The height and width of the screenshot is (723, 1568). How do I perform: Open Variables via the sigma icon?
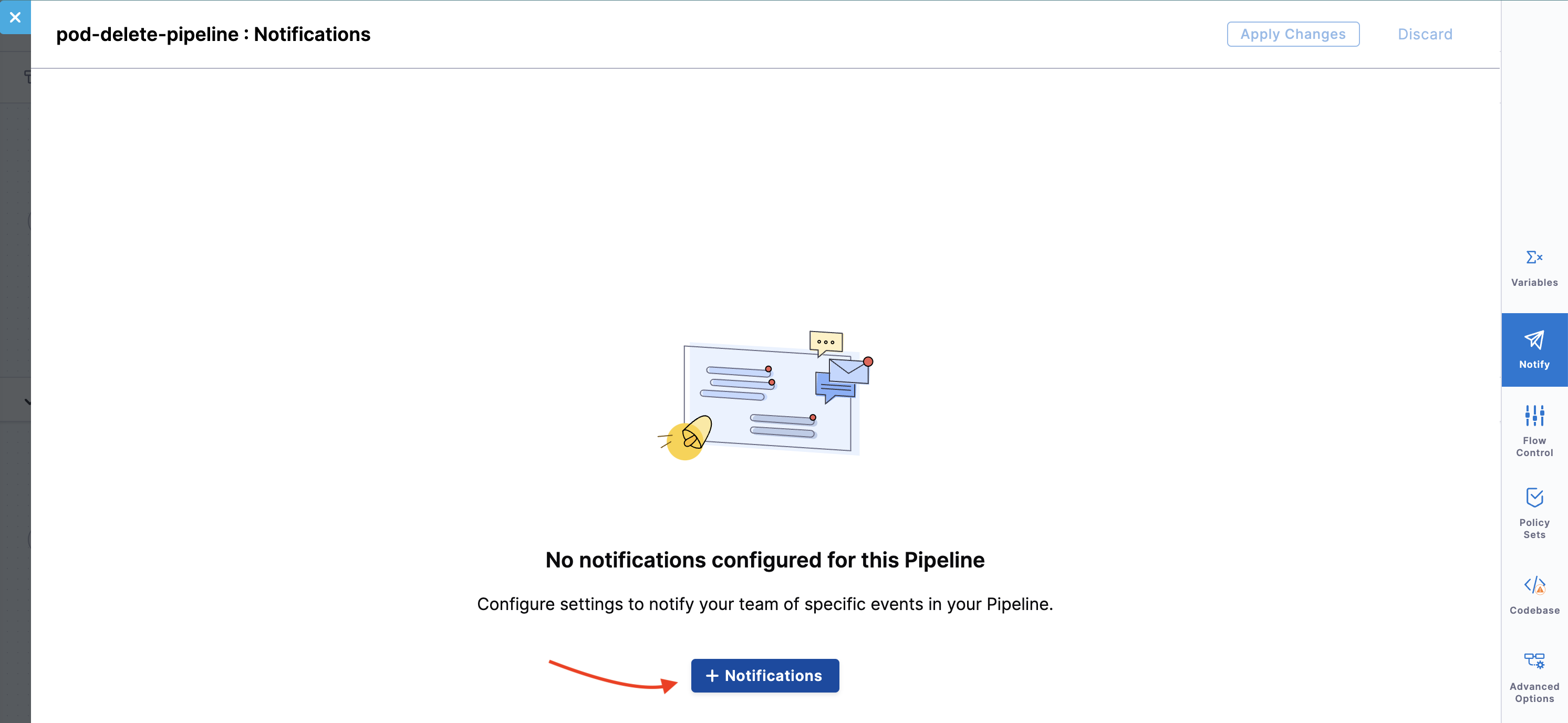pyautogui.click(x=1534, y=257)
